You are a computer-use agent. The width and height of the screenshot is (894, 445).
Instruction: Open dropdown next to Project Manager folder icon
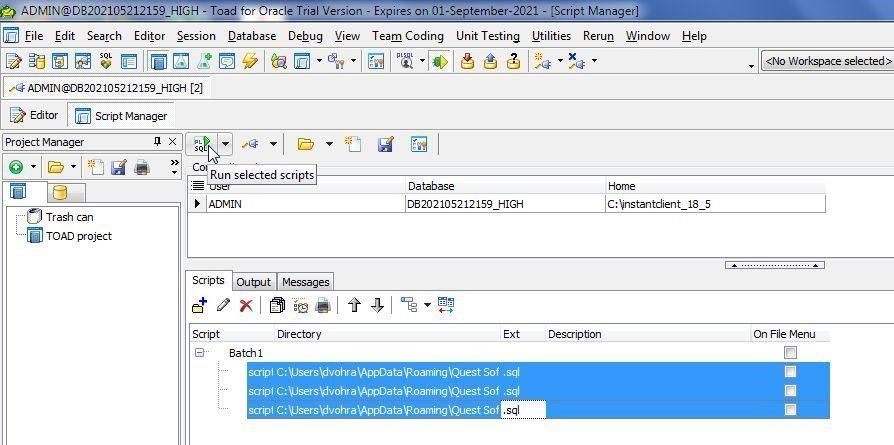73,167
